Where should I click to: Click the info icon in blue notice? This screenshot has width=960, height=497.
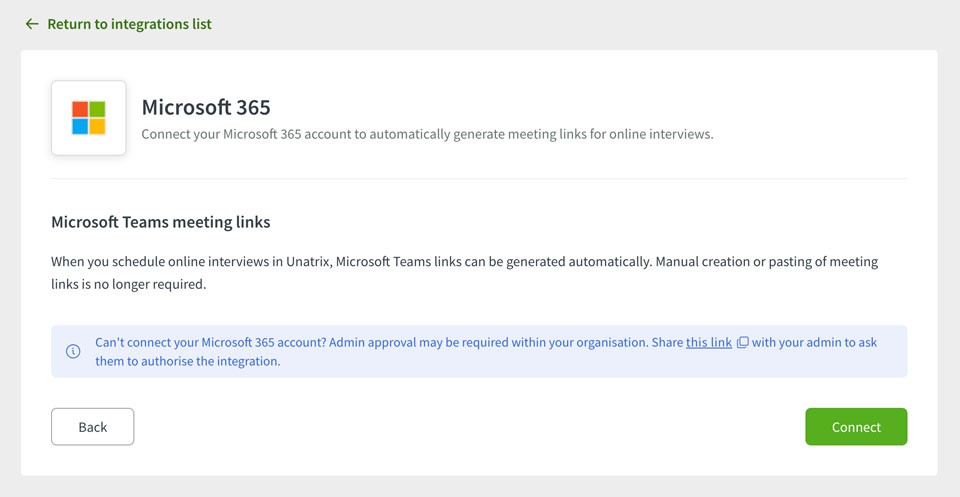pos(73,351)
